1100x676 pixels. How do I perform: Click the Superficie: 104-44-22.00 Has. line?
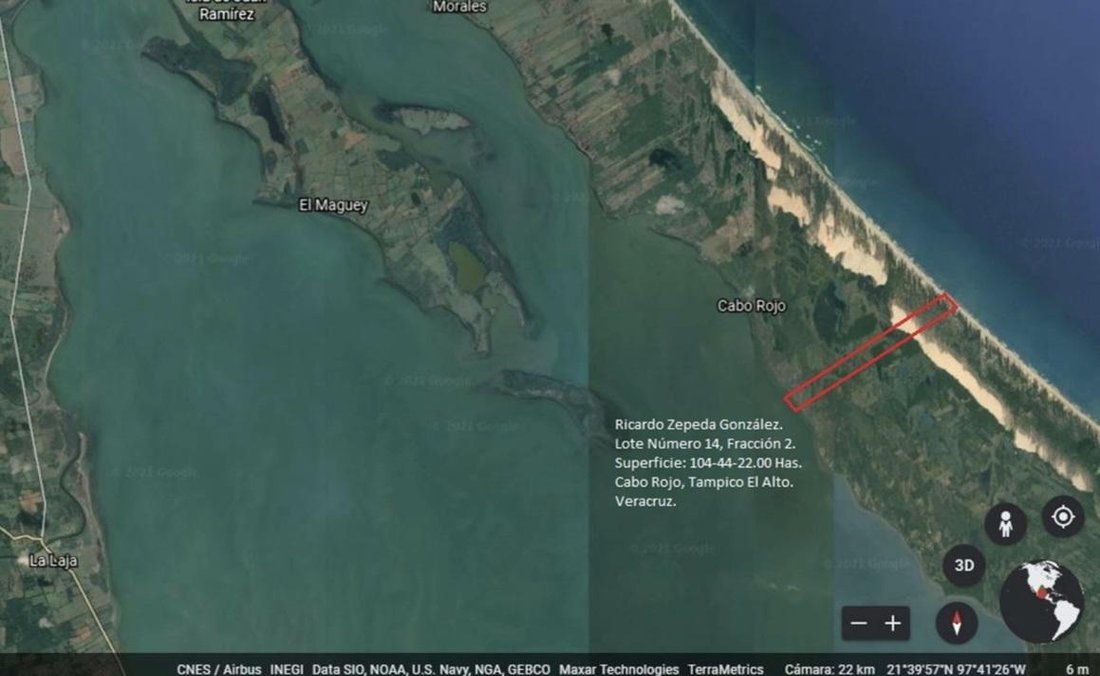pos(708,463)
